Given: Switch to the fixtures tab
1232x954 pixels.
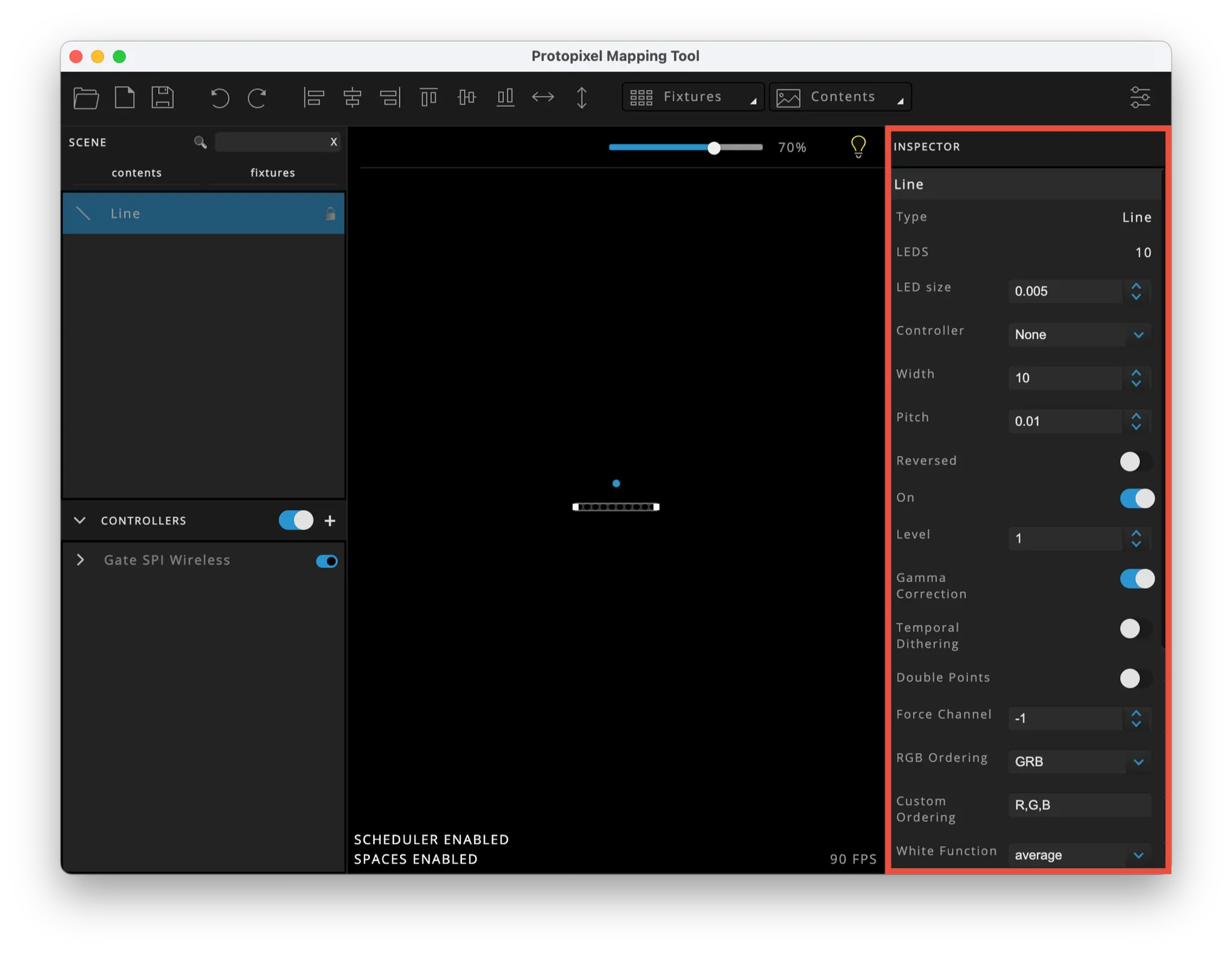Looking at the screenshot, I should [273, 173].
